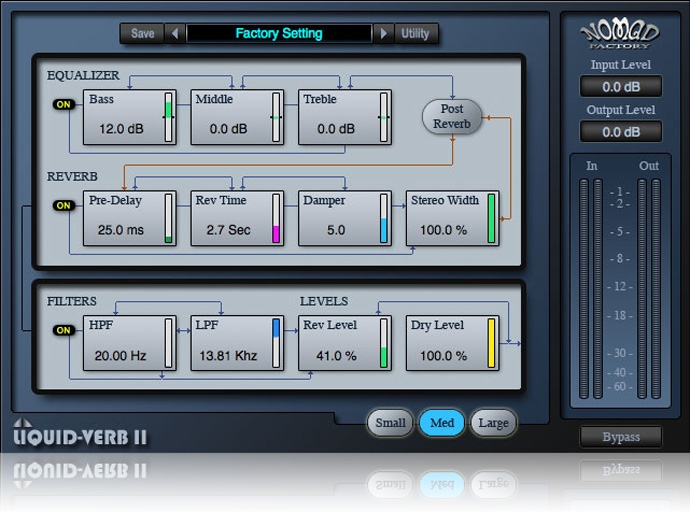Screen dimensions: 690x512
Task: Click the Liquid-Verb II logo
Action: pyautogui.click(x=80, y=433)
